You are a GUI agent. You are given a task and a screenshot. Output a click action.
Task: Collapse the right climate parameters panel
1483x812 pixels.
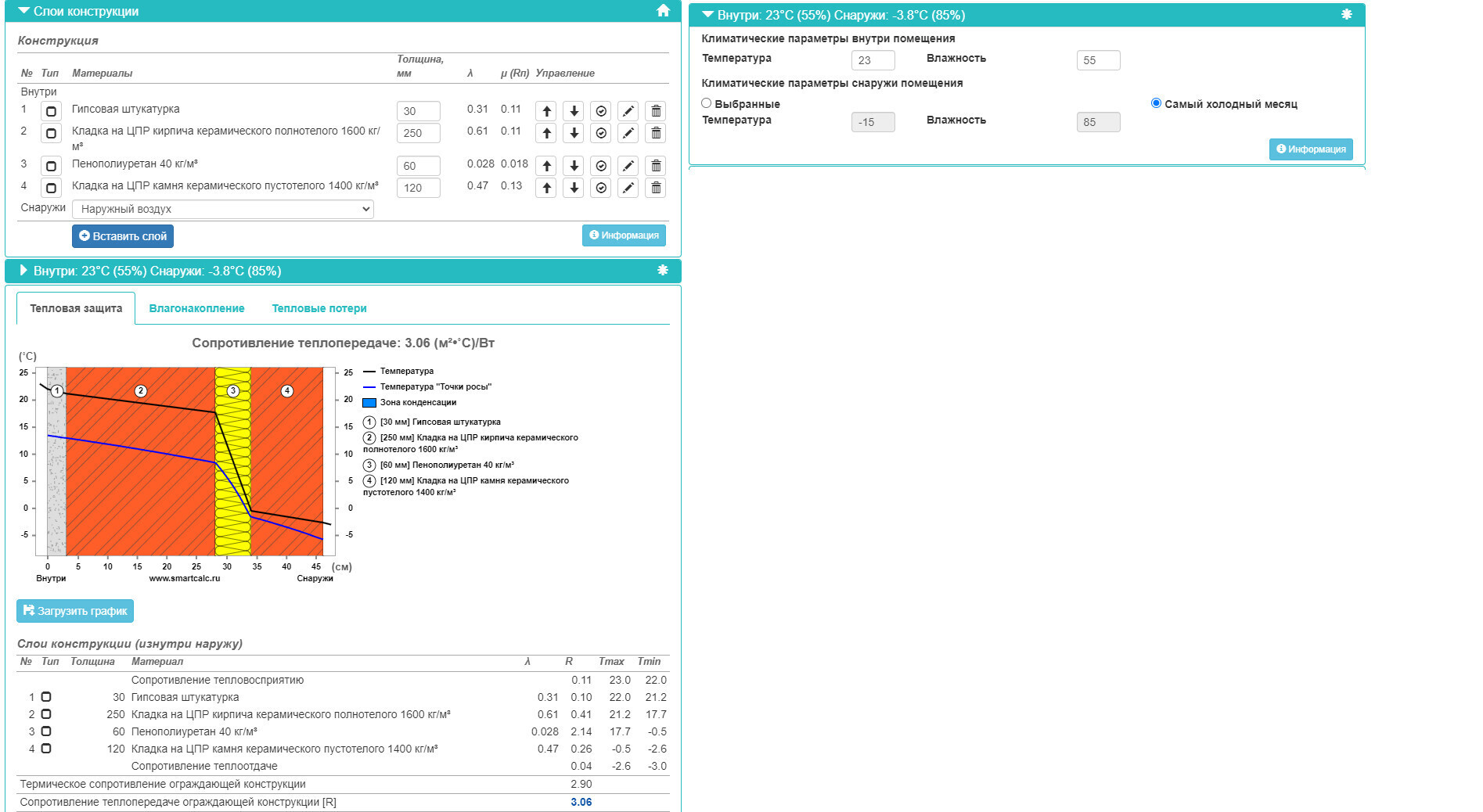pos(708,15)
